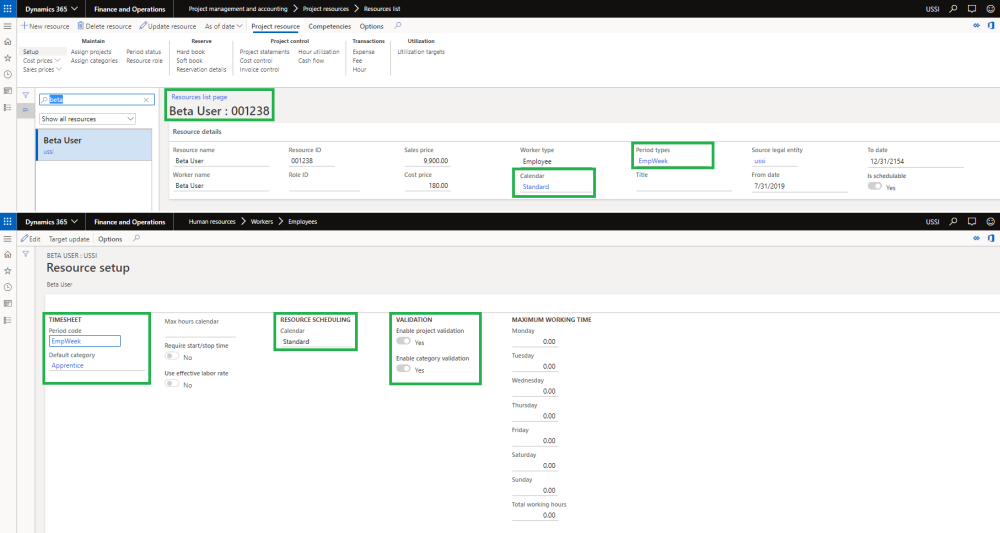The height and width of the screenshot is (533, 1000).
Task: Expand Cost prices menu
Action: click(x=41, y=61)
